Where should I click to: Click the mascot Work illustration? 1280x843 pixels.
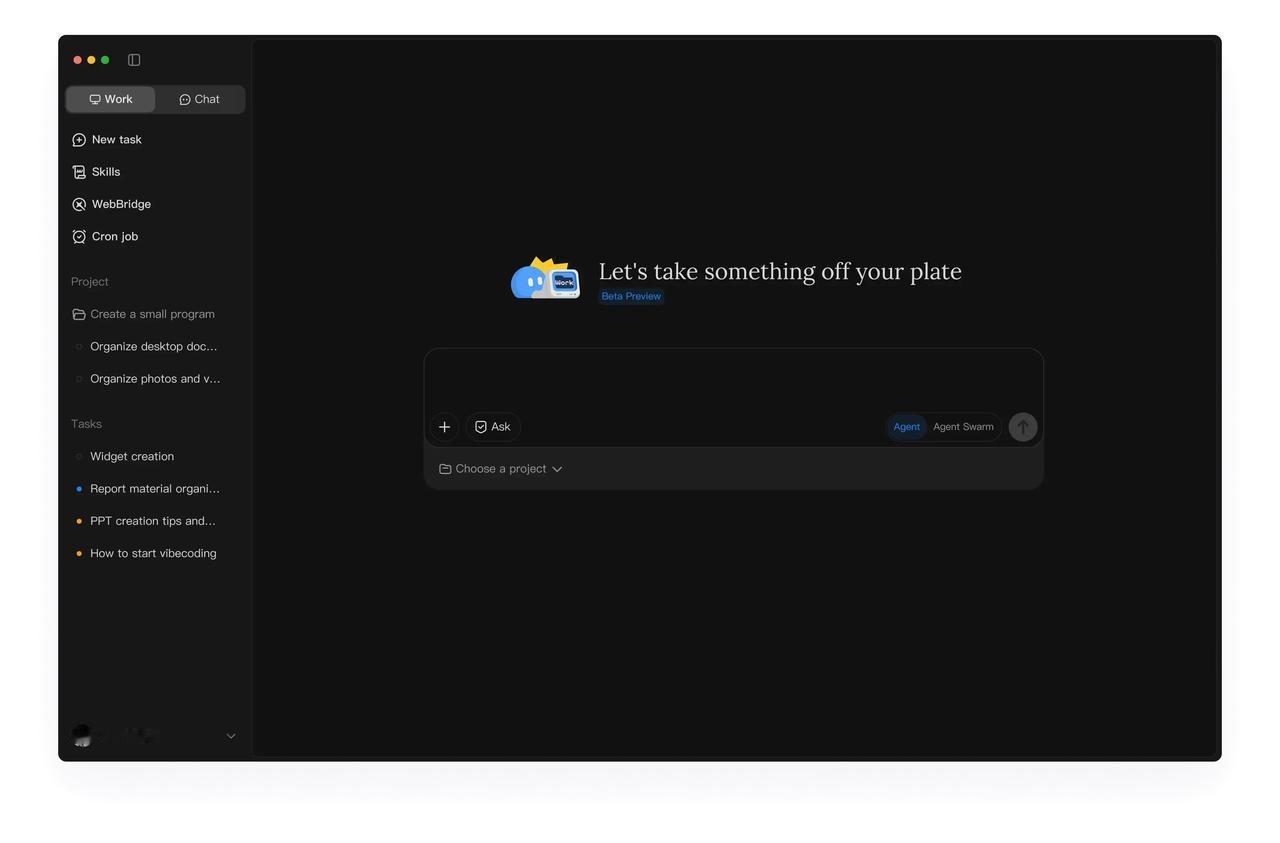[546, 279]
